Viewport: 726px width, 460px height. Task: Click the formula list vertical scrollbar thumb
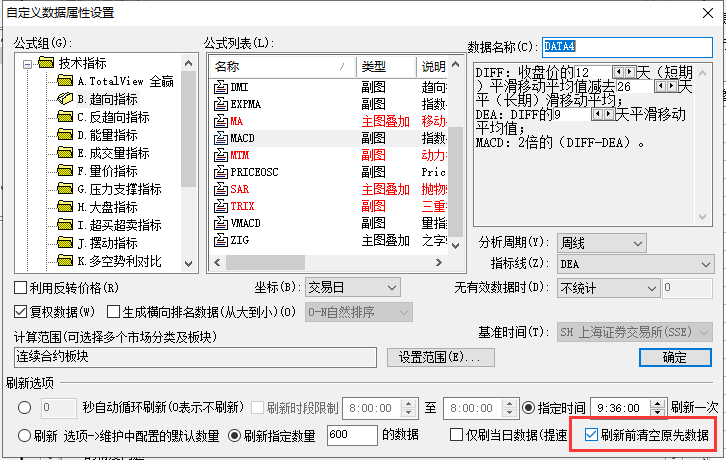click(456, 181)
